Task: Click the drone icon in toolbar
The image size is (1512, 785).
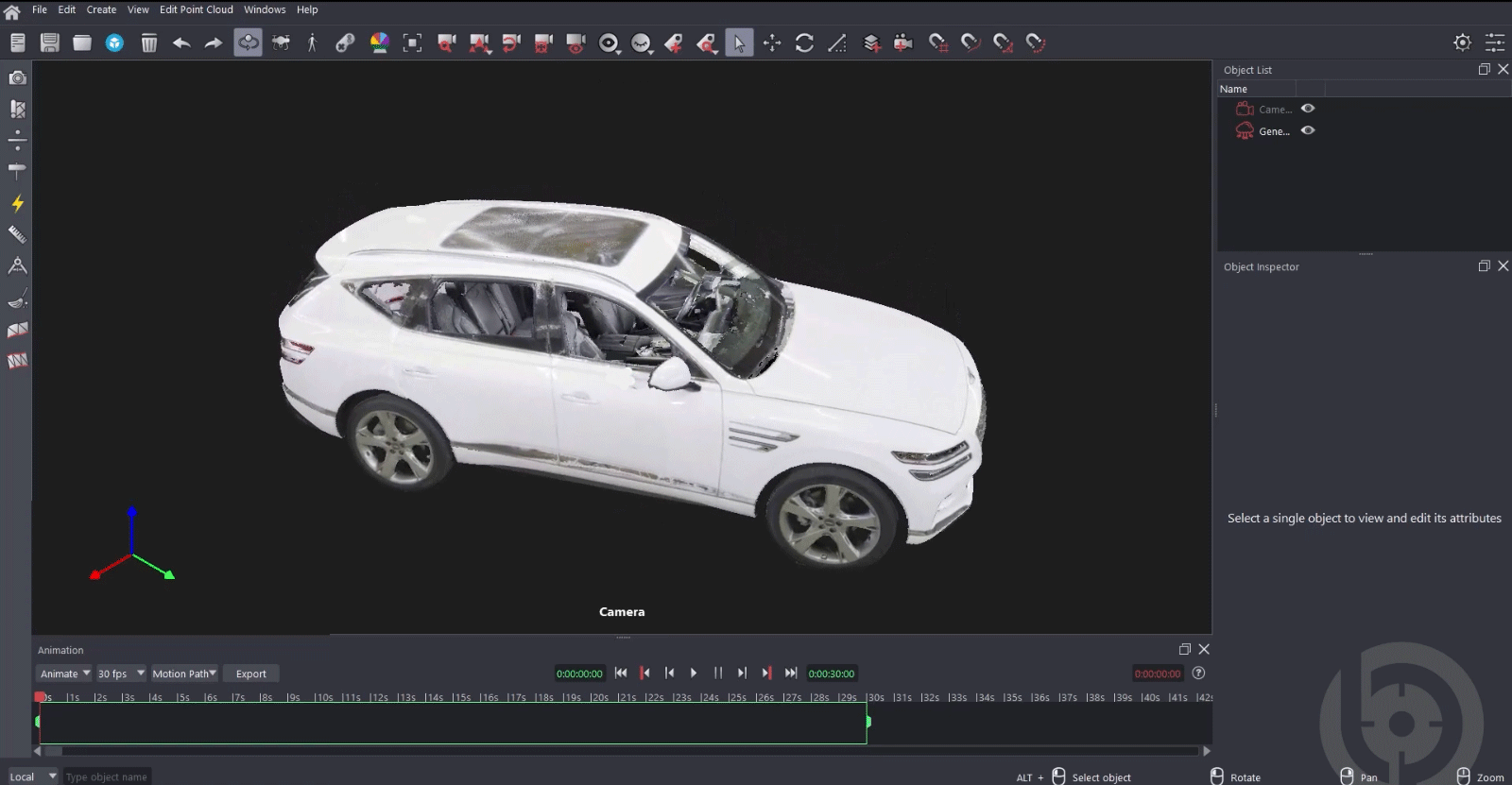Action: pyautogui.click(x=281, y=43)
